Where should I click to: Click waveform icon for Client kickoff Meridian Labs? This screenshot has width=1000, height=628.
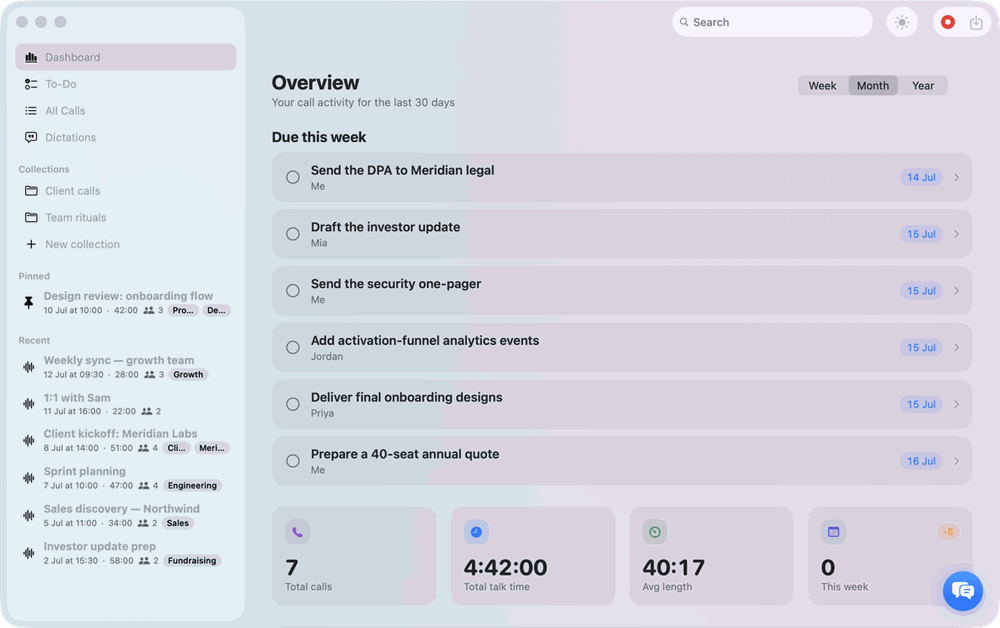tap(29, 441)
